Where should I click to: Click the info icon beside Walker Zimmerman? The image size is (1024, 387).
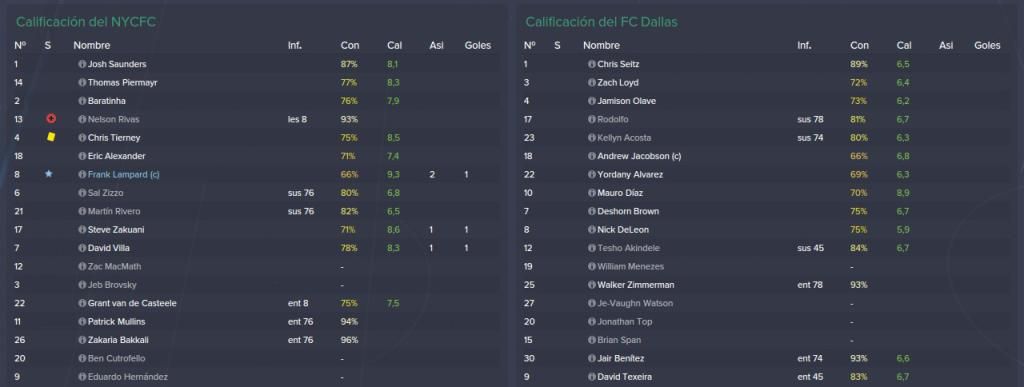592,285
